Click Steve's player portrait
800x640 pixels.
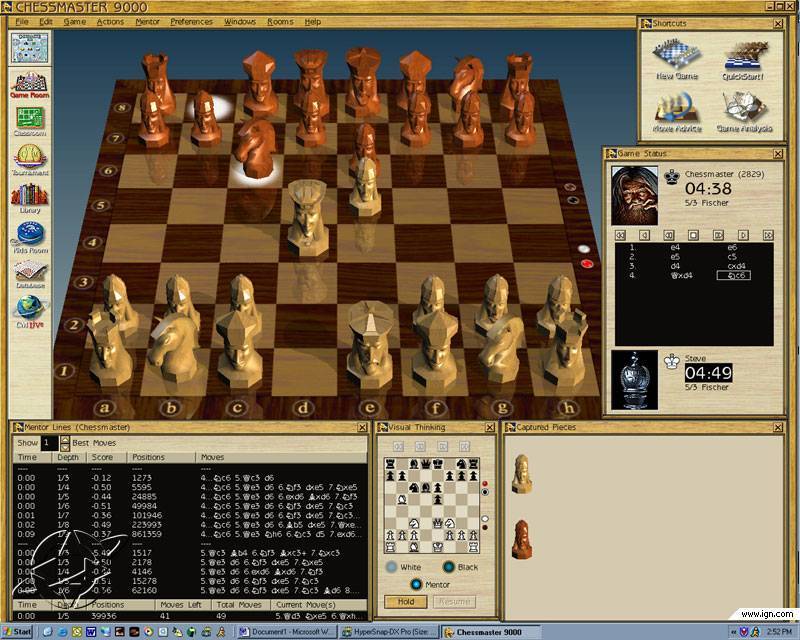point(634,380)
